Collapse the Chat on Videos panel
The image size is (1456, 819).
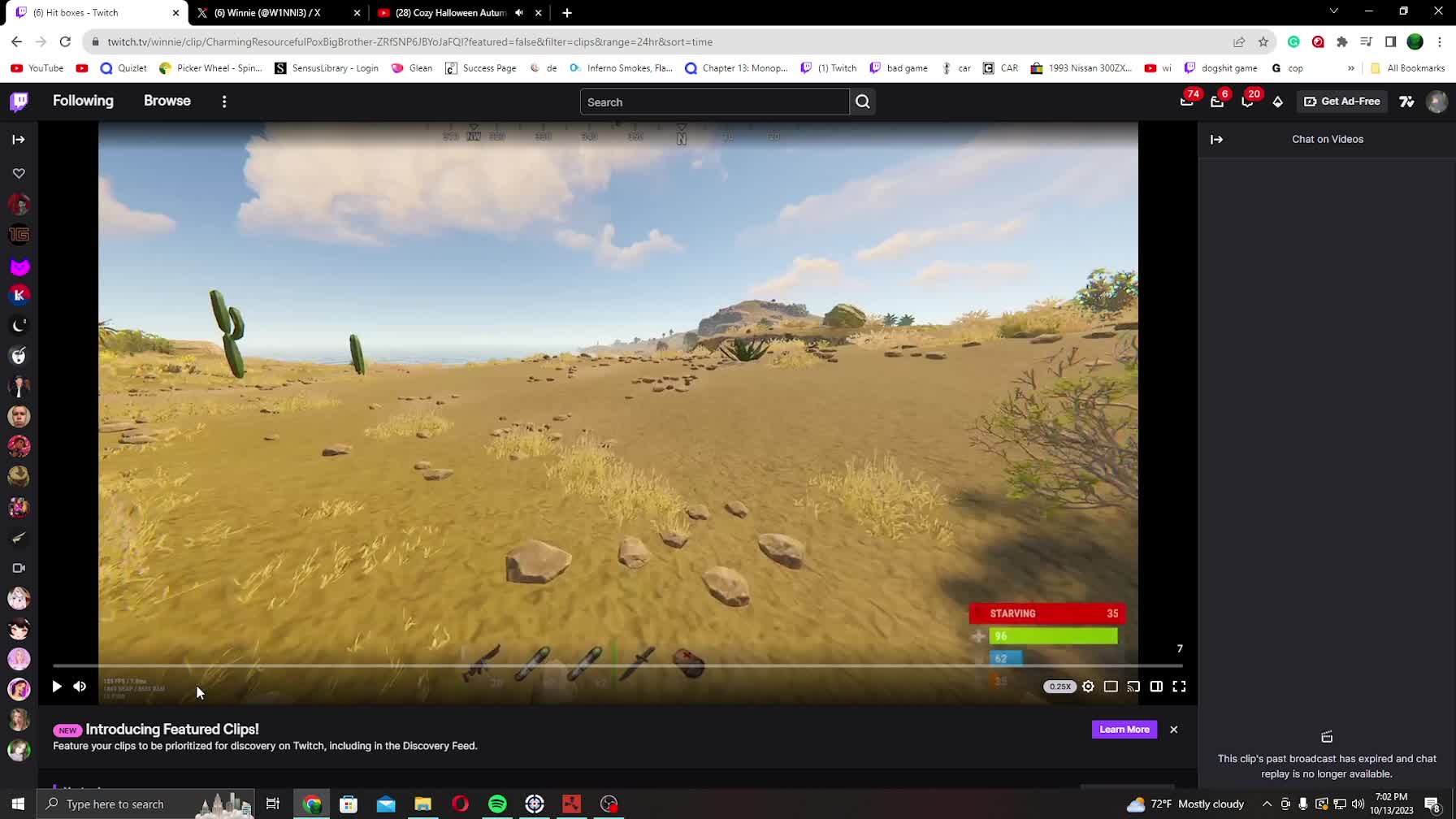[1216, 140]
